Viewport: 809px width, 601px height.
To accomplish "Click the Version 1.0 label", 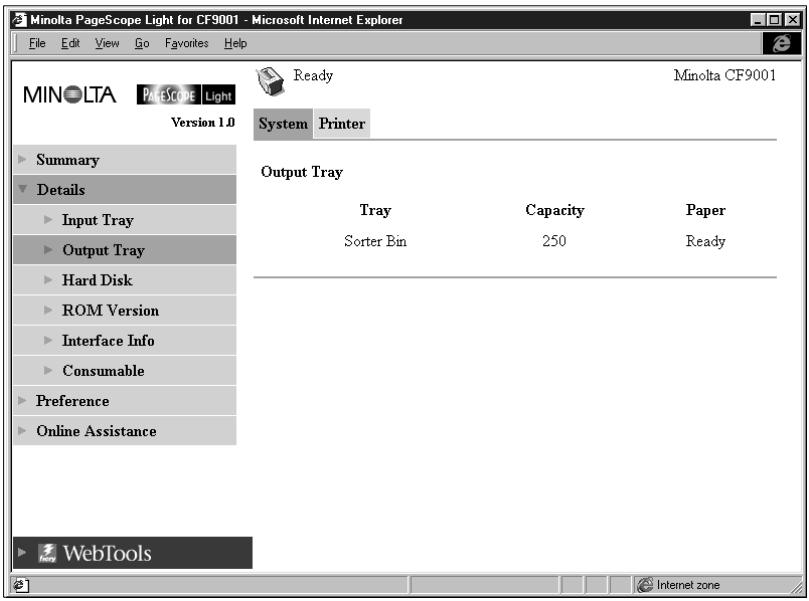I will pyautogui.click(x=203, y=122).
